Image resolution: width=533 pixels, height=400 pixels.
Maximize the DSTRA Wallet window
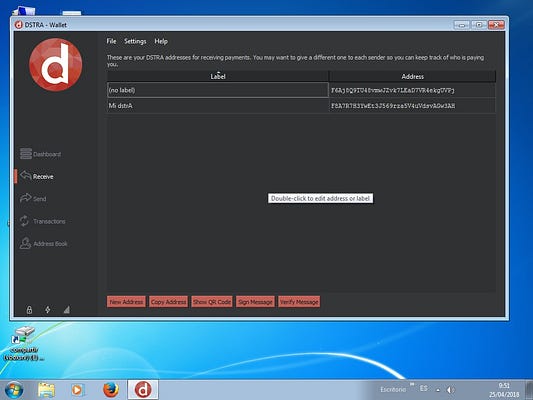point(479,25)
